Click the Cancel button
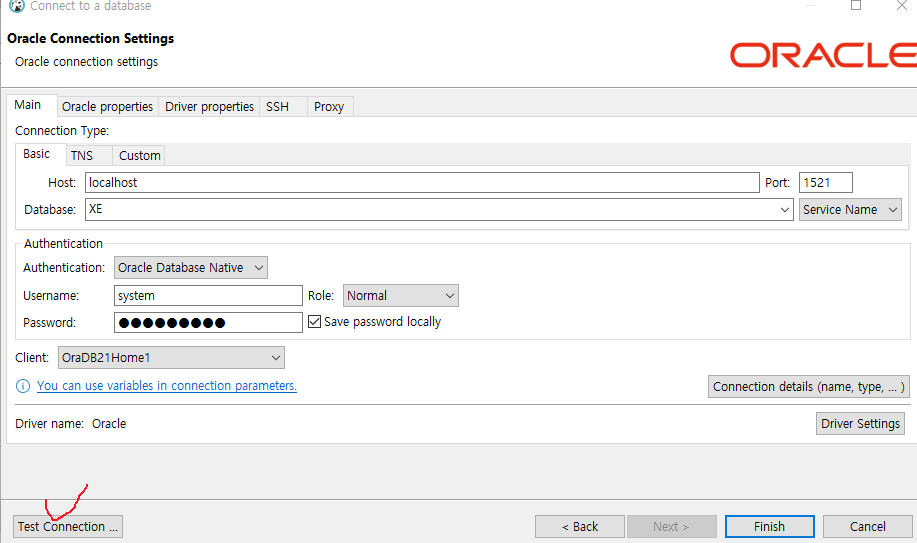This screenshot has height=543, width=917. tap(868, 527)
